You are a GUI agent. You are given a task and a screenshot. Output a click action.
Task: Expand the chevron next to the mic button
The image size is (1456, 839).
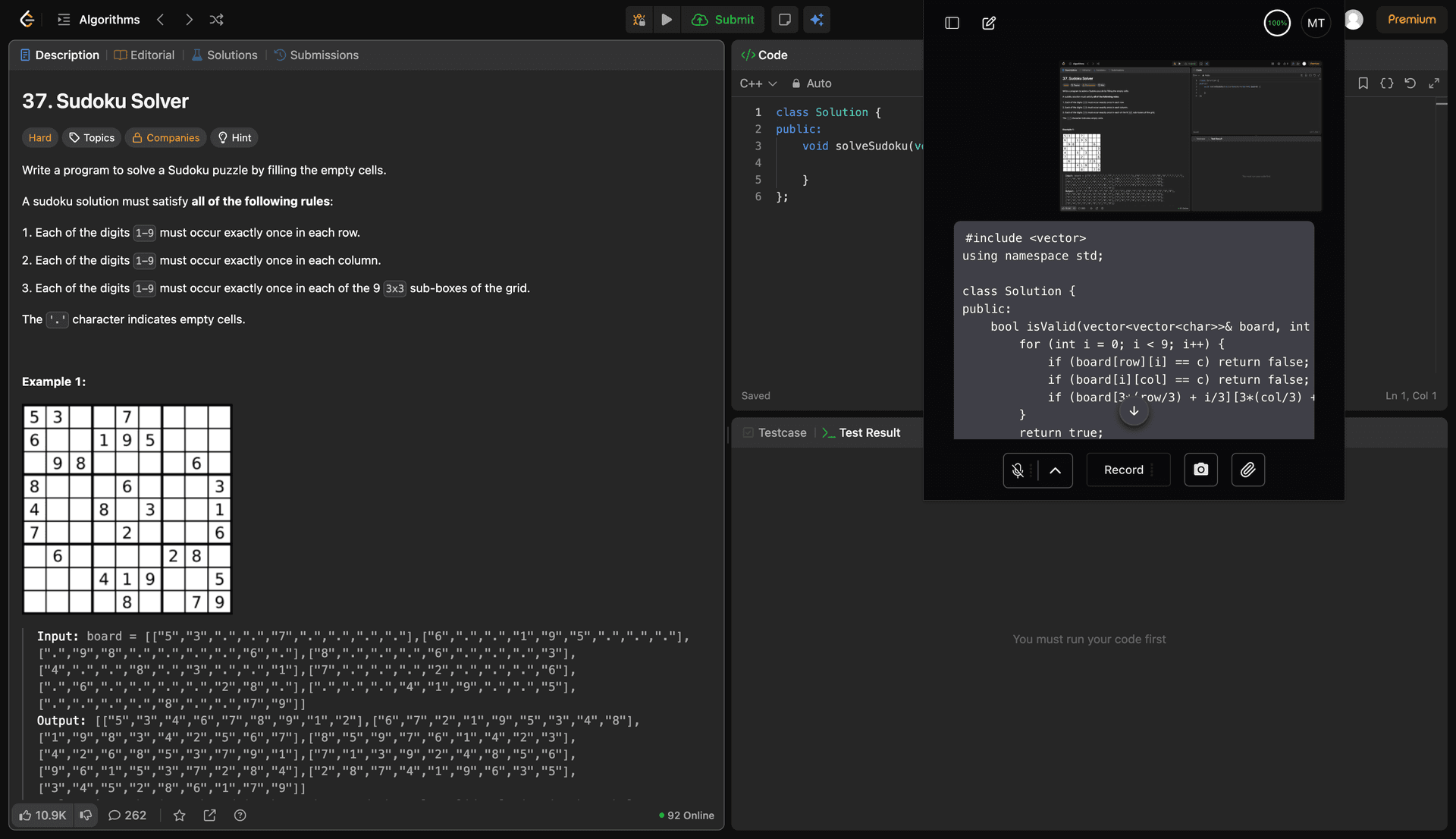coord(1054,470)
